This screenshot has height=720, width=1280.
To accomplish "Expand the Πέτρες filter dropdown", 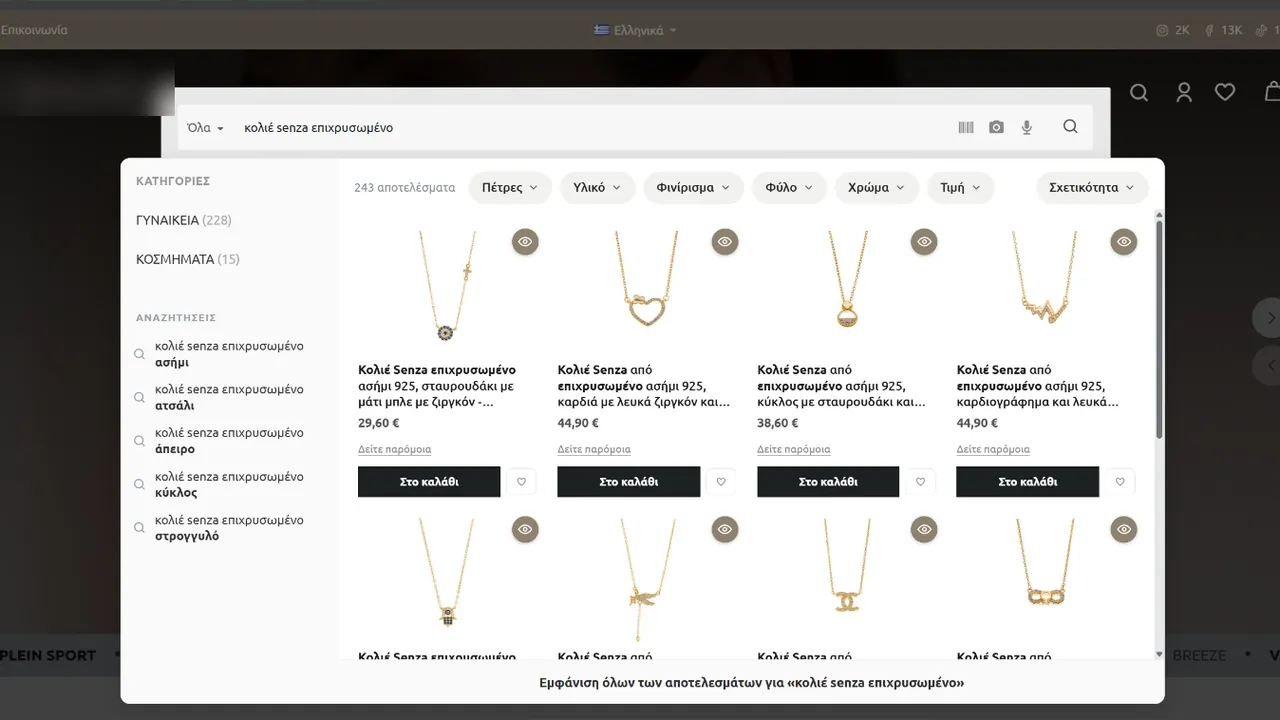I will click(509, 187).
